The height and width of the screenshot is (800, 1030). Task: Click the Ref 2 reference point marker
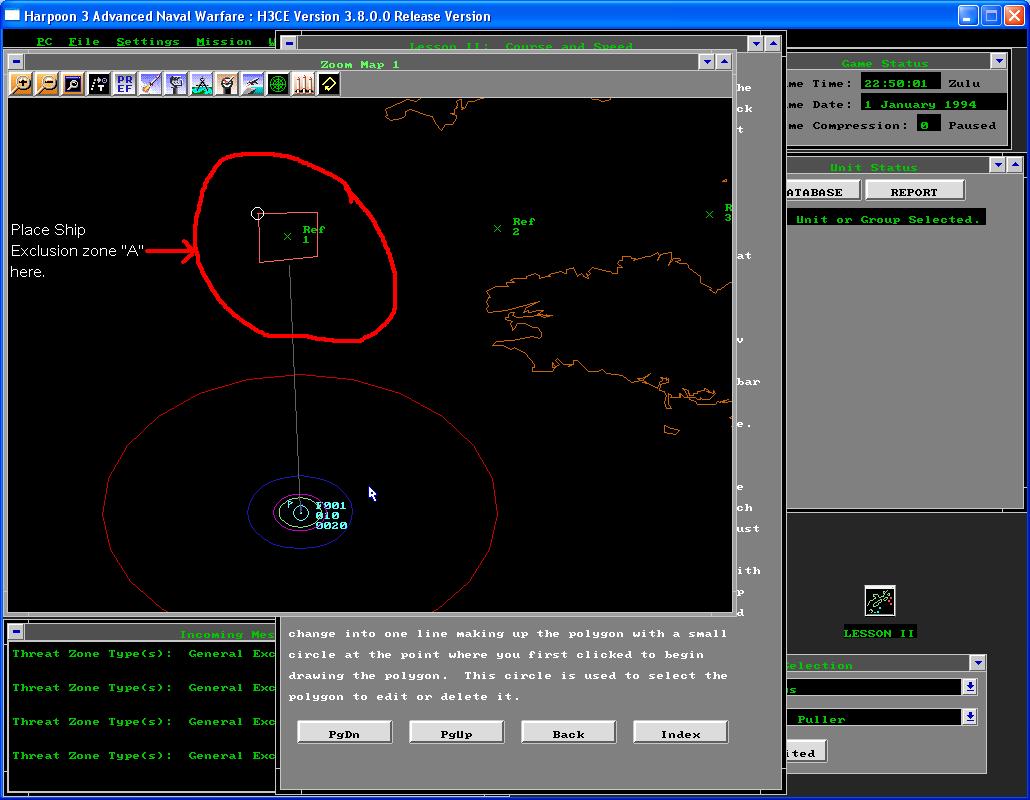(497, 229)
